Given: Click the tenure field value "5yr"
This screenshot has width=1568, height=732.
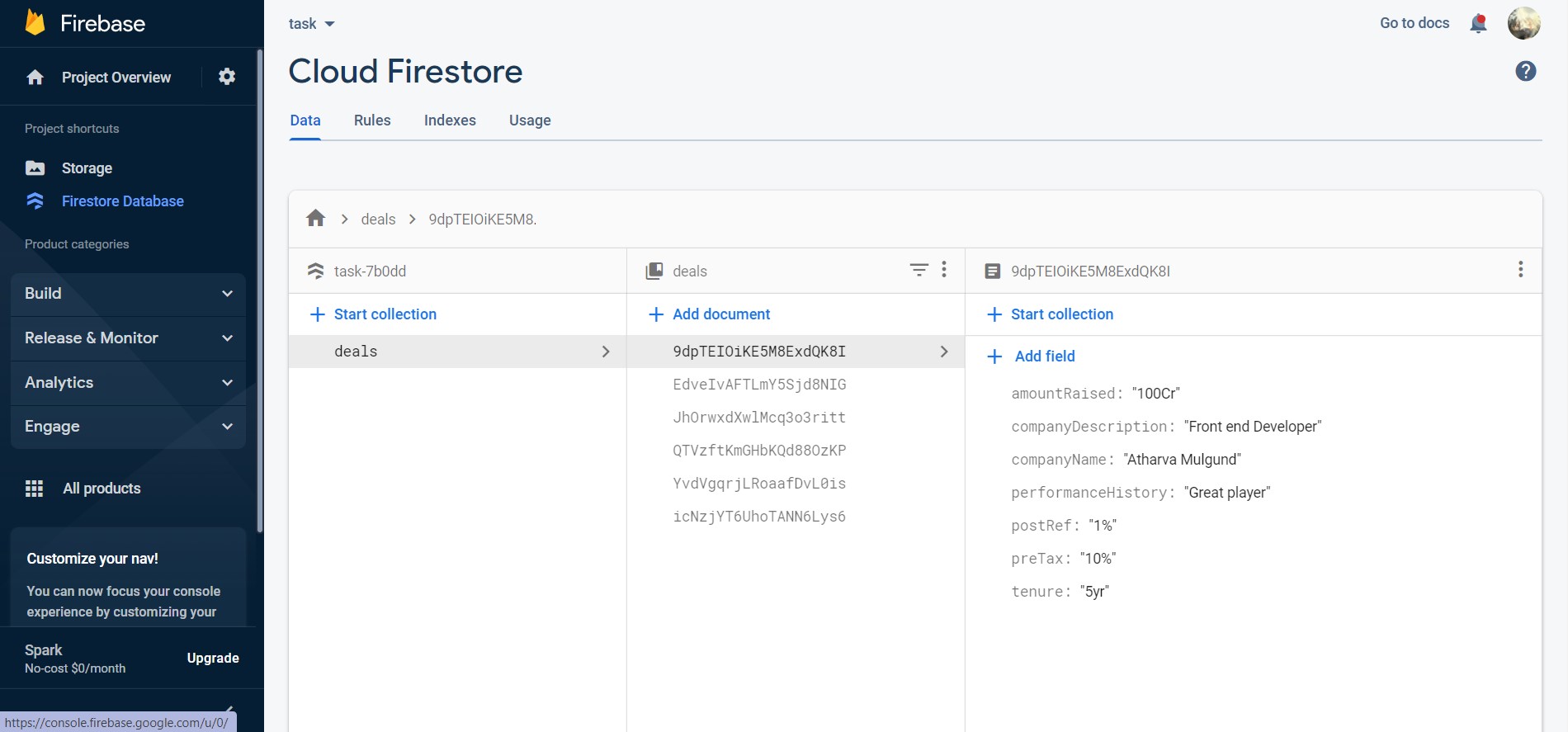Looking at the screenshot, I should (x=1094, y=592).
